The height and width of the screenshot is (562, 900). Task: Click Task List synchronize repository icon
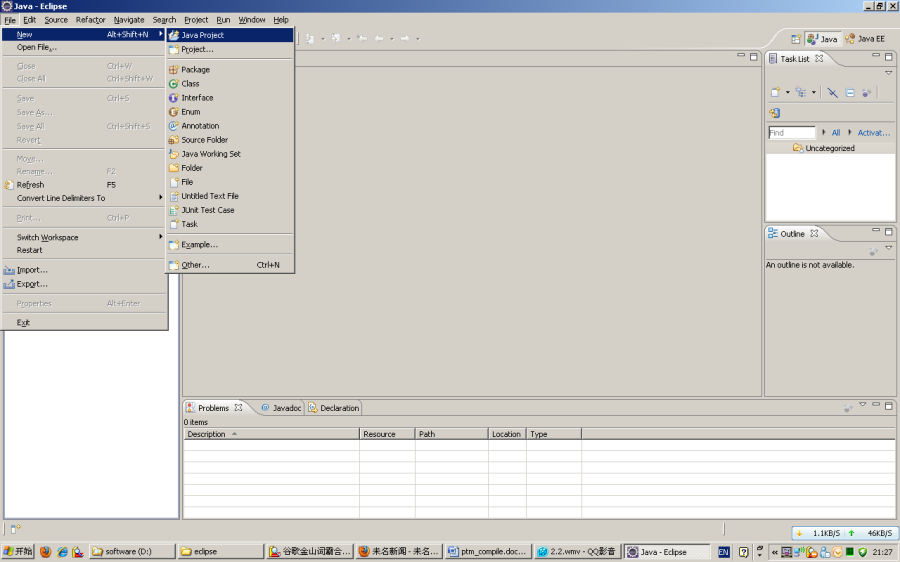[x=774, y=113]
